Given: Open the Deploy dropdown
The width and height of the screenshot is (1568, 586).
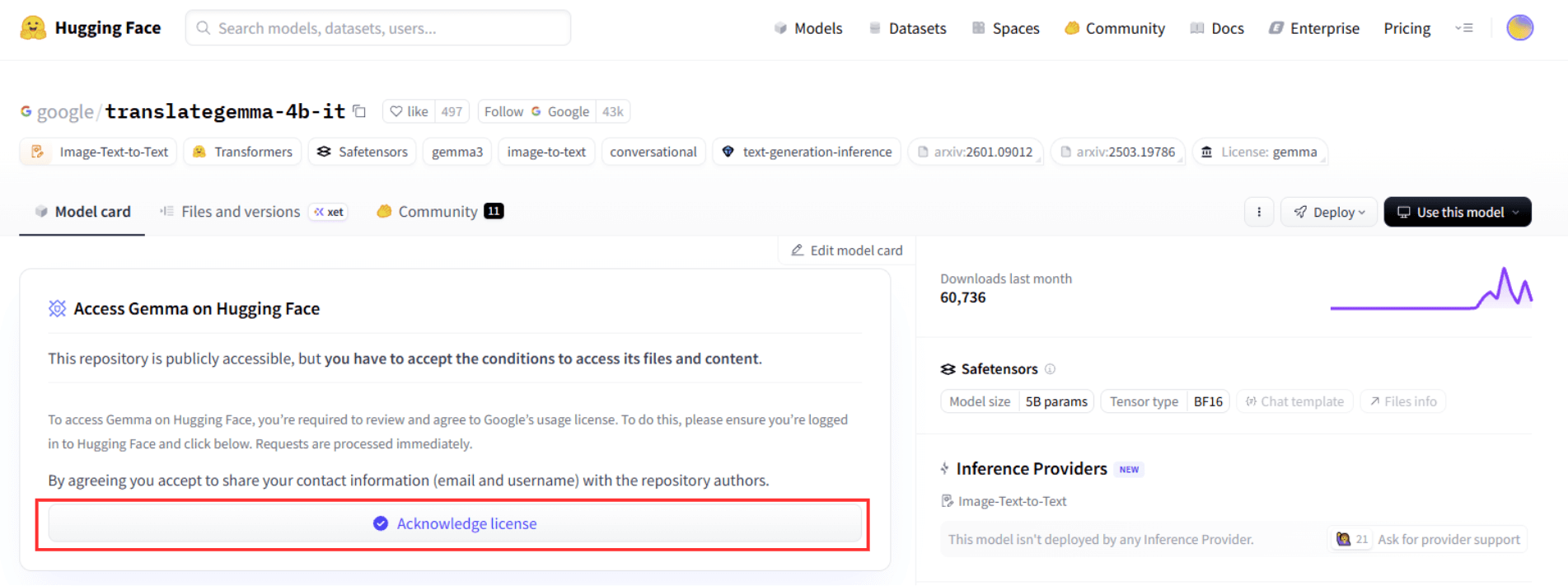Looking at the screenshot, I should tap(1328, 212).
